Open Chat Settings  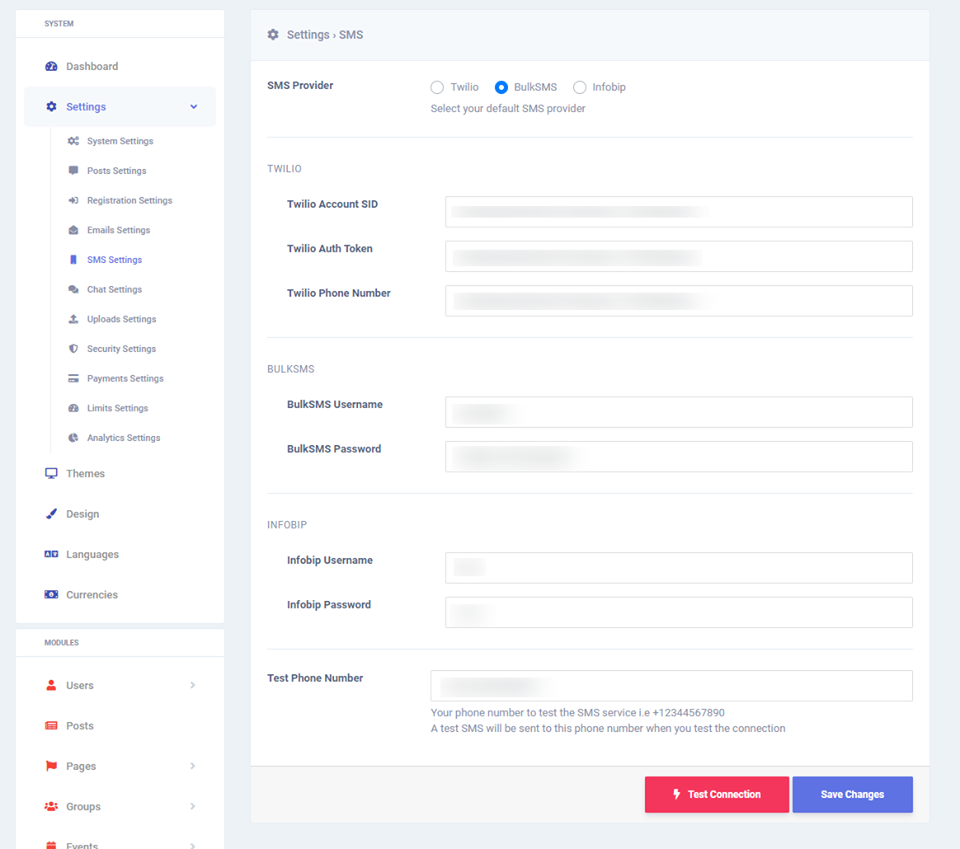pos(114,289)
